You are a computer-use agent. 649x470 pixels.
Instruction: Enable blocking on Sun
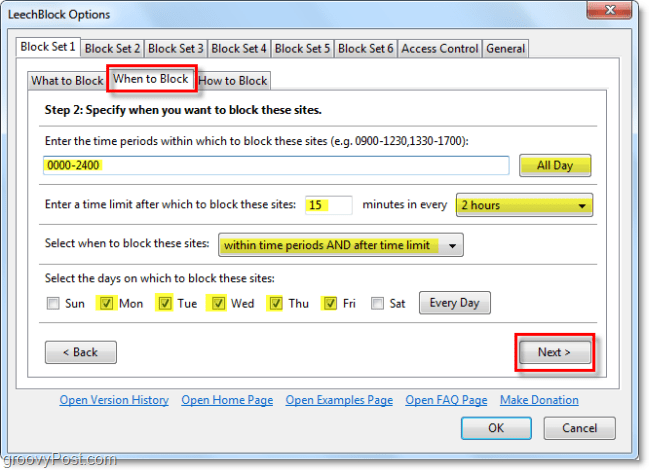(x=53, y=303)
